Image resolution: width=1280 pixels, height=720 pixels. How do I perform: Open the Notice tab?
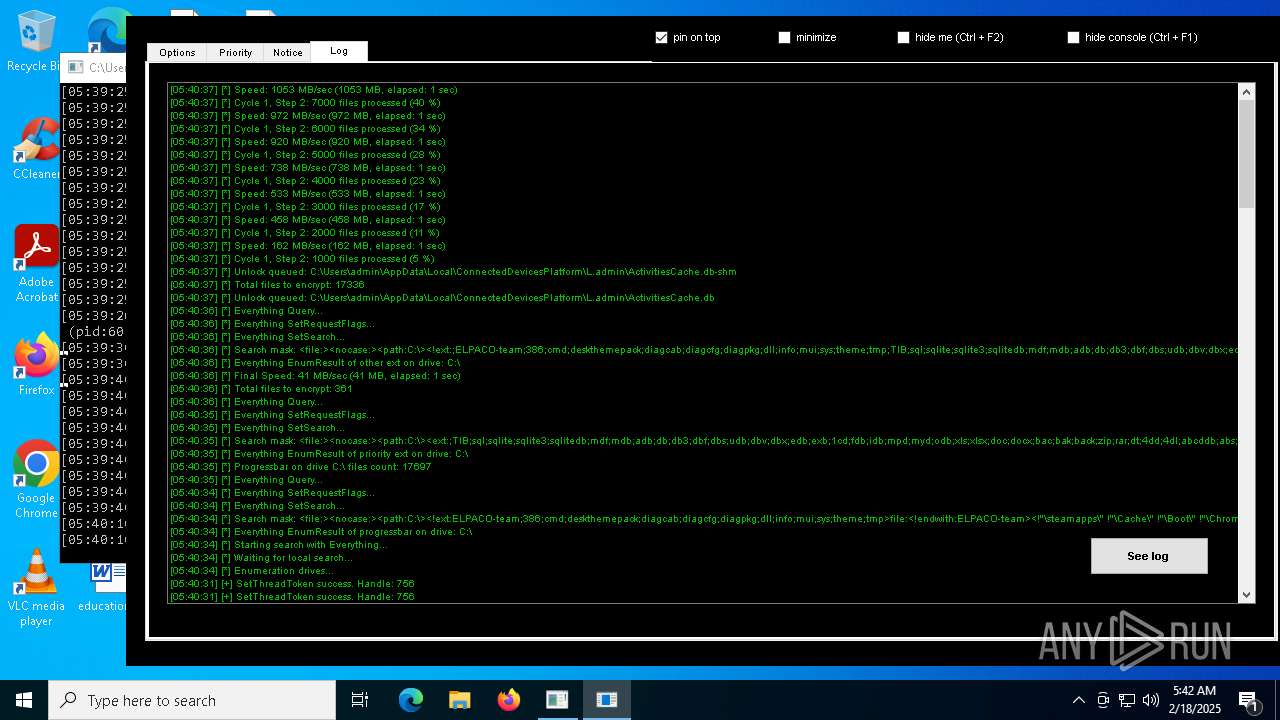287,53
